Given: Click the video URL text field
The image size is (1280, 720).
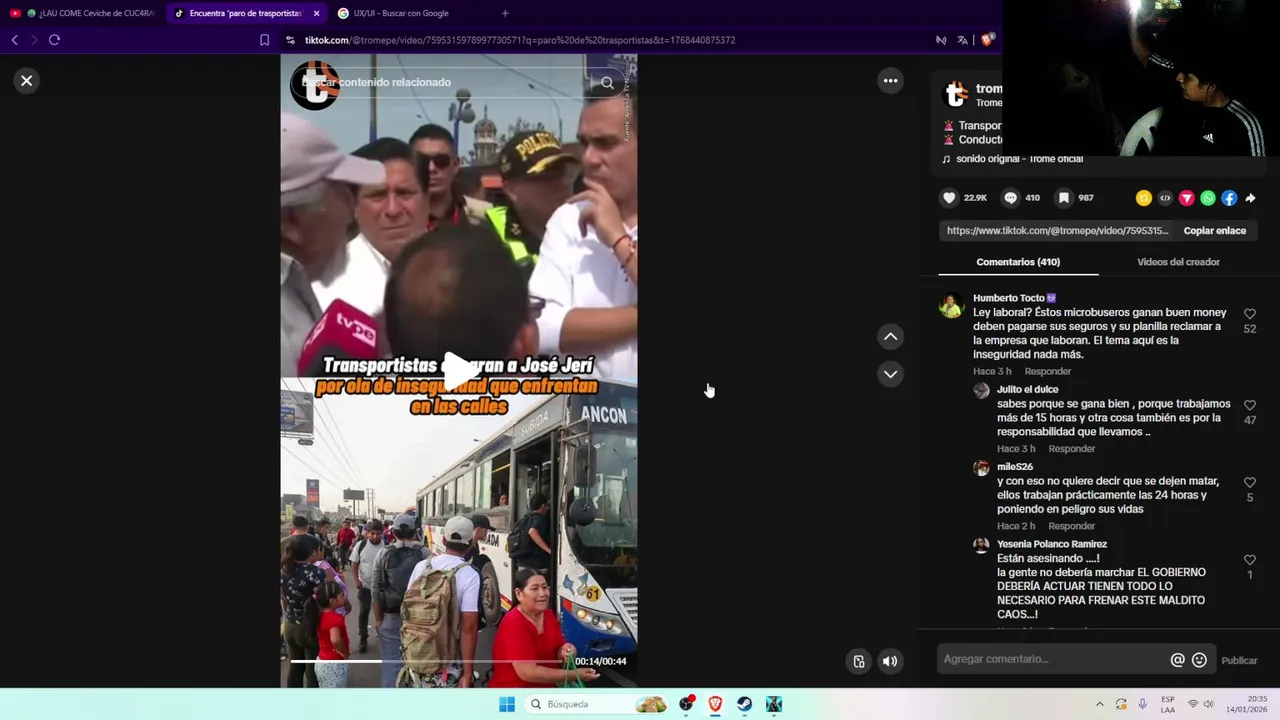Looking at the screenshot, I should (x=1057, y=231).
